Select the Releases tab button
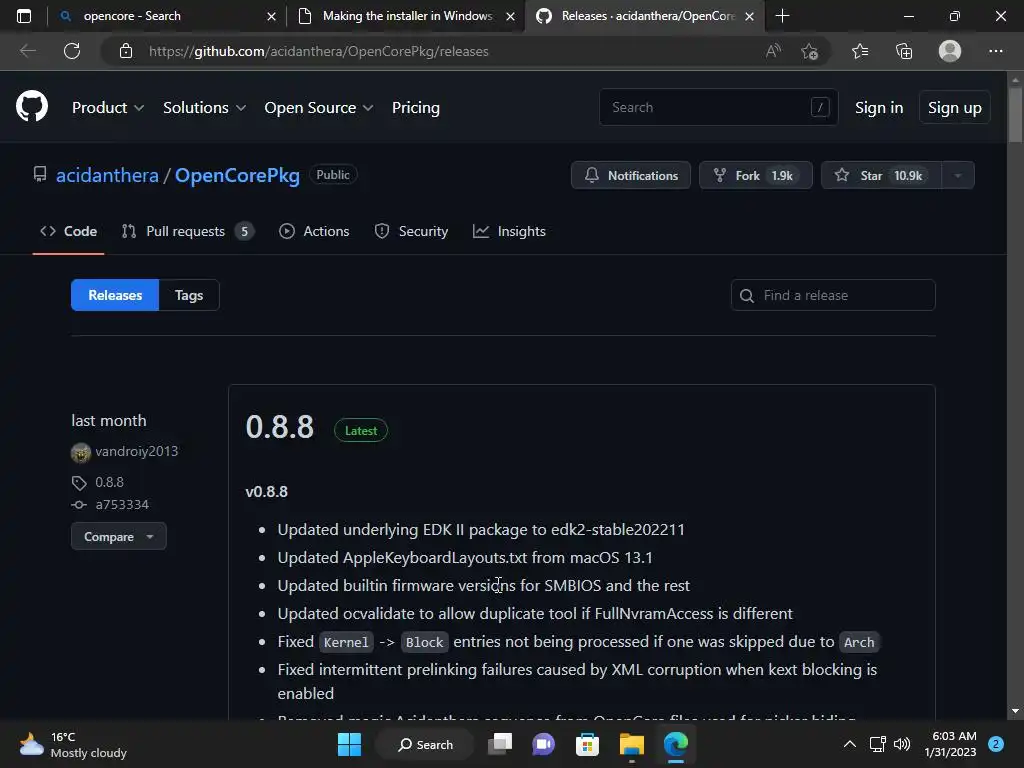The width and height of the screenshot is (1024, 768). [115, 295]
